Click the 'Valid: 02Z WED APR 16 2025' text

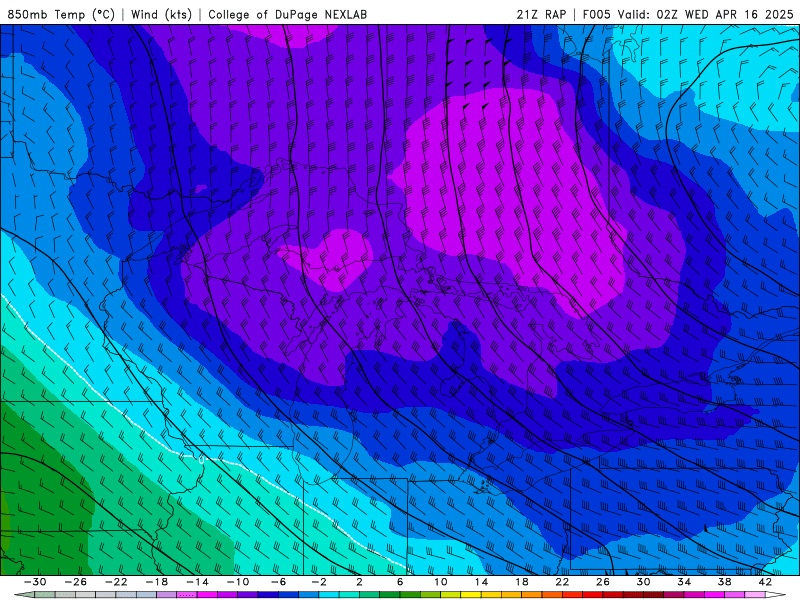coord(706,14)
